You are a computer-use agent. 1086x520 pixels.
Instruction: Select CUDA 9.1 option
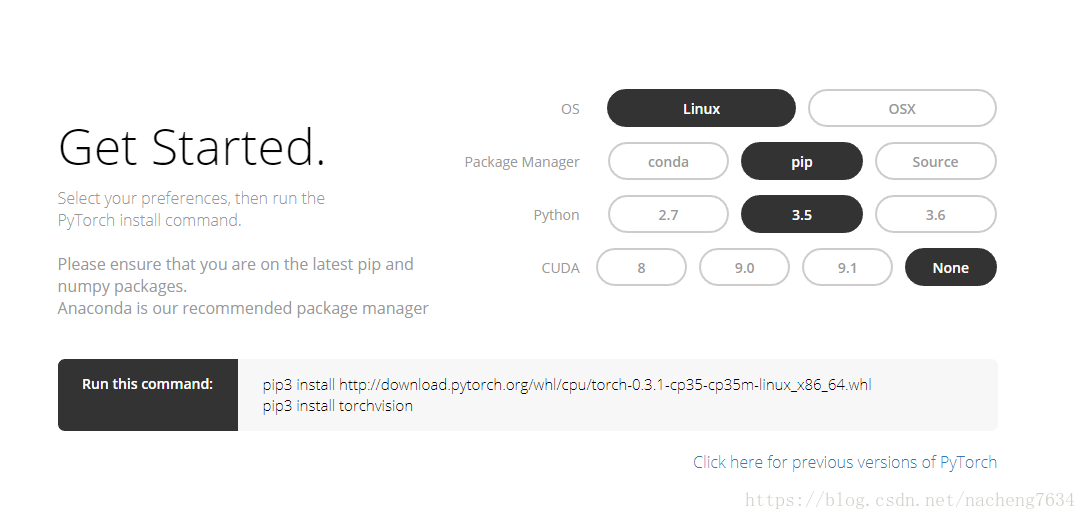coord(847,267)
